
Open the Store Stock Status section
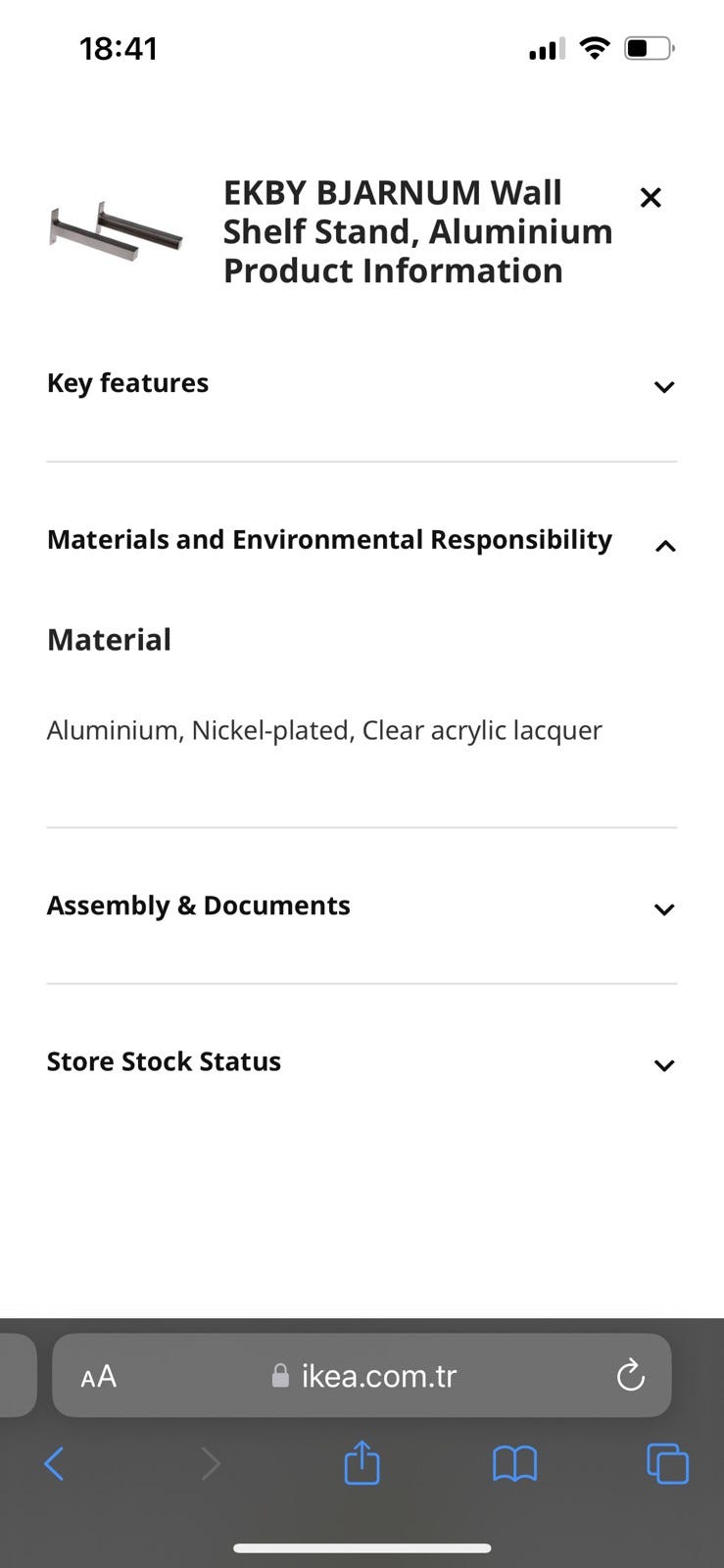click(164, 1061)
